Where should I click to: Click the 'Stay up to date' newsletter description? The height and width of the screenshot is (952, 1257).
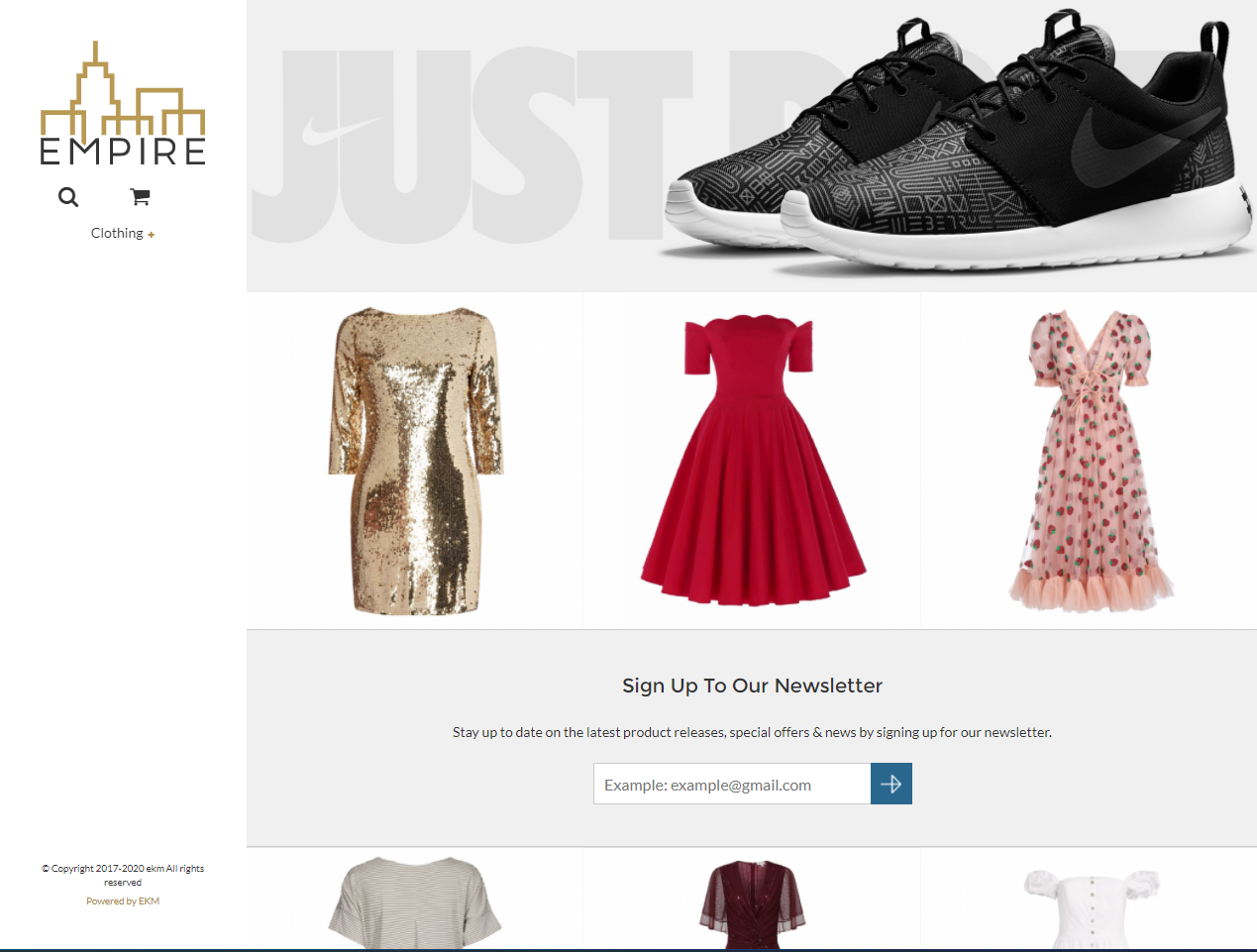[x=752, y=732]
